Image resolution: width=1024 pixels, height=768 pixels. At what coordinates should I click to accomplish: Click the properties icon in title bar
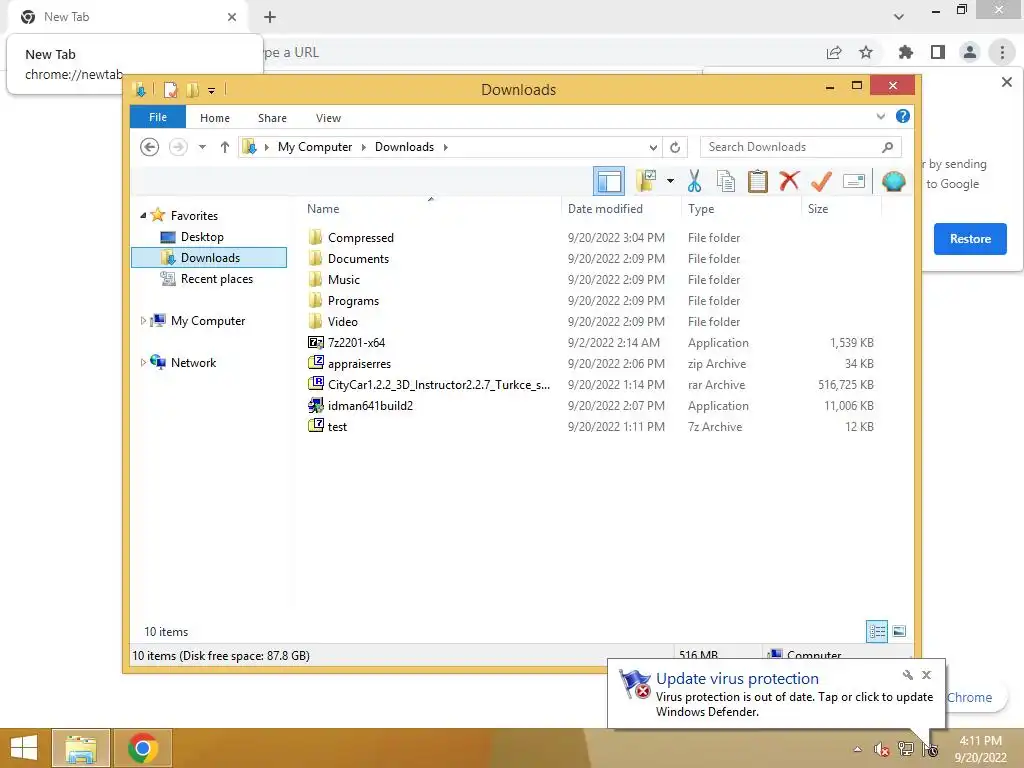tap(171, 89)
